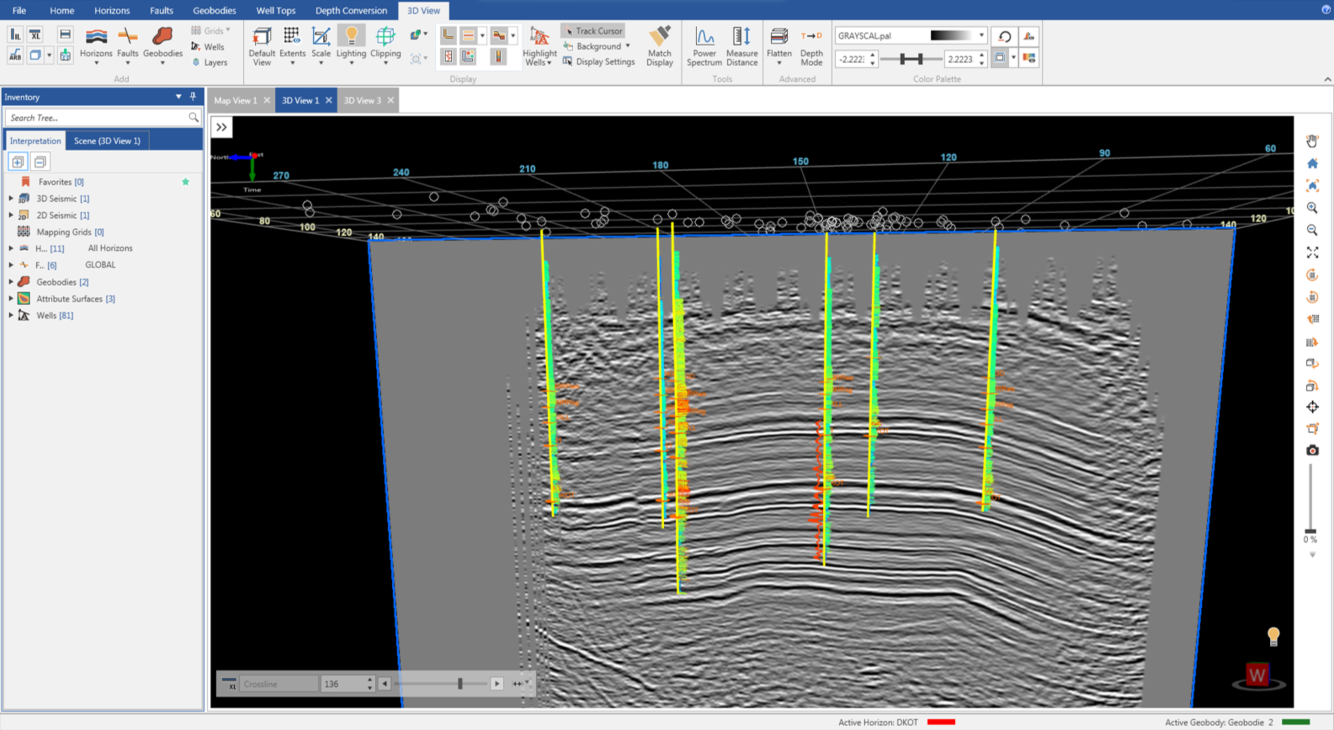Click the camera snapshot icon
Viewport: 1334px width, 730px height.
click(1312, 451)
